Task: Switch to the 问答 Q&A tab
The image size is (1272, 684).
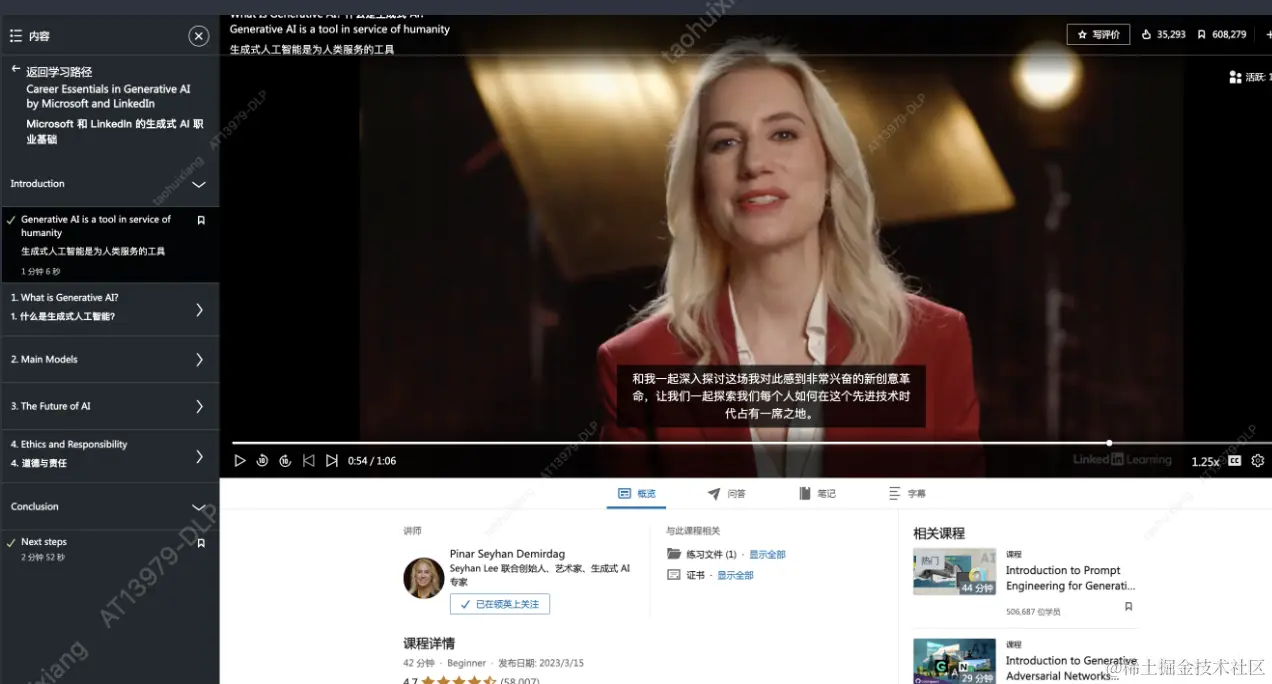Action: (726, 494)
